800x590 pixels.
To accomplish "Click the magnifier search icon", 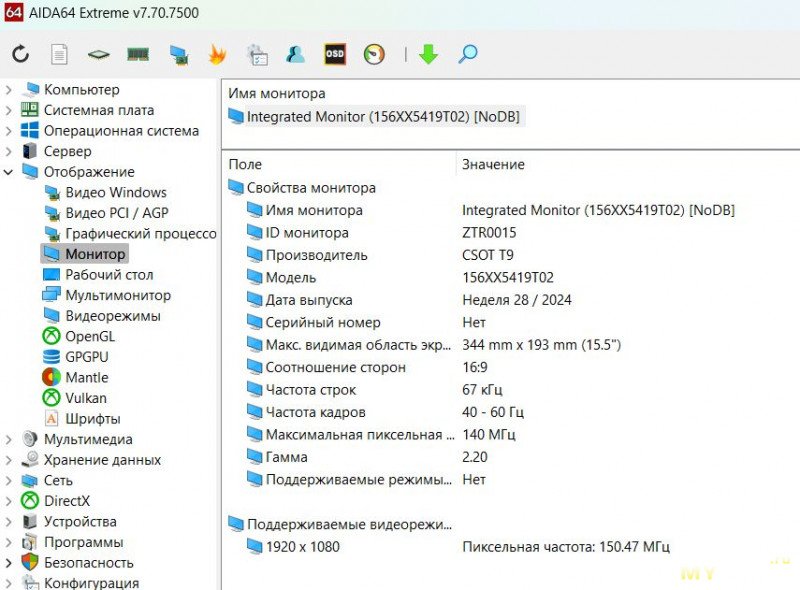I will click(x=468, y=54).
